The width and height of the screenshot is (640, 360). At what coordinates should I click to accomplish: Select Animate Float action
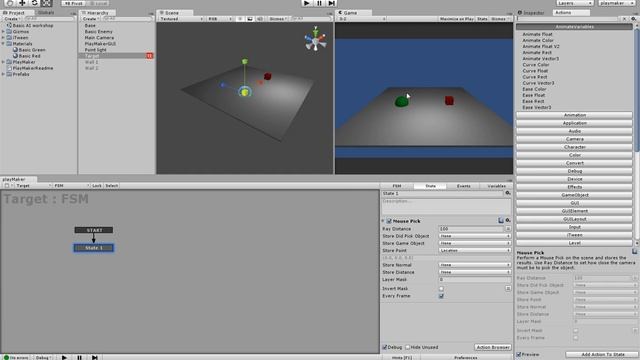[x=537, y=34]
